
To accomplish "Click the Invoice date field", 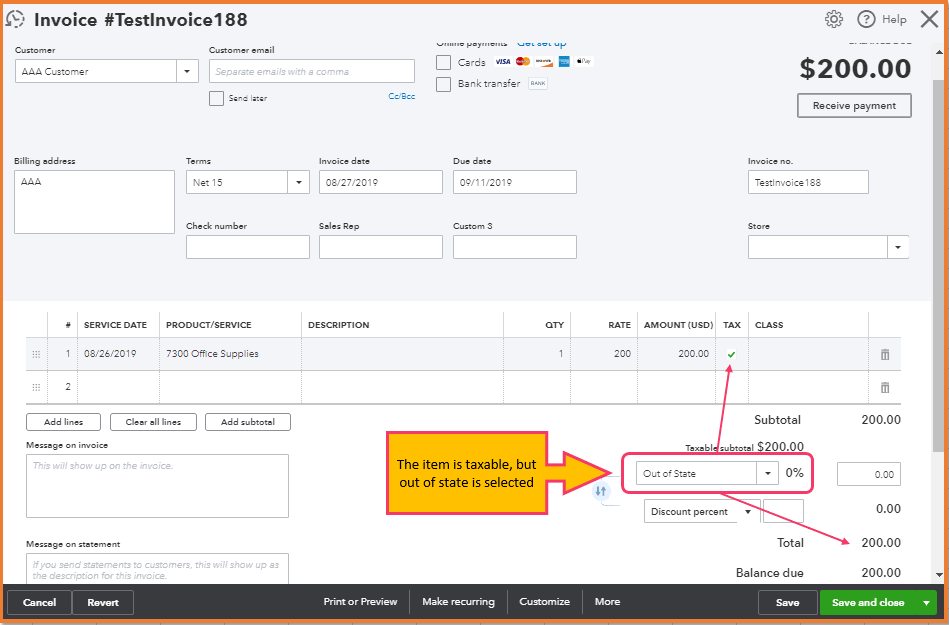I will click(381, 182).
